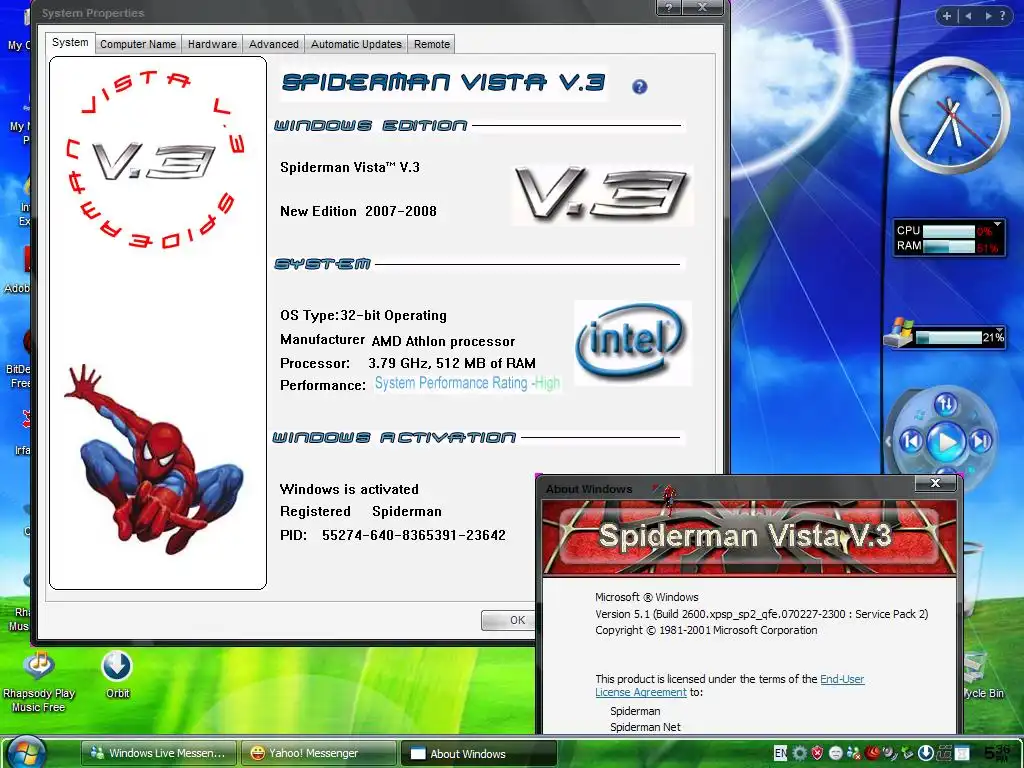
Task: Click the red swirl tray icon
Action: [x=872, y=753]
